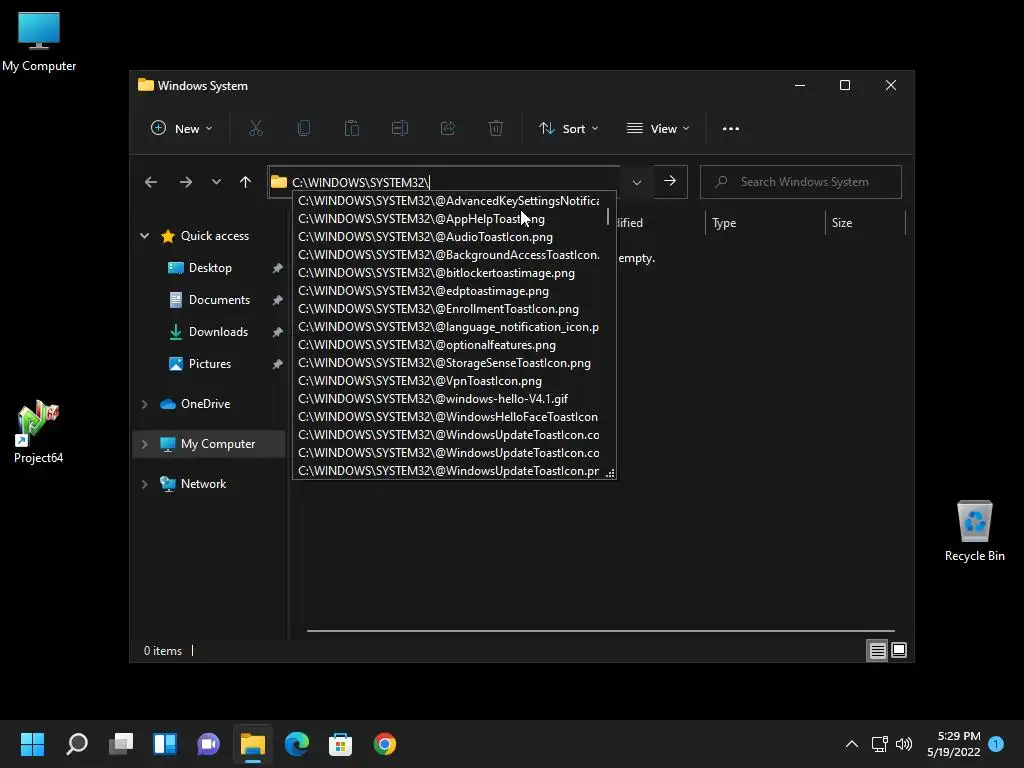Select @EnrollmentToastIcon.png suggestion
The height and width of the screenshot is (768, 1024).
449,309
